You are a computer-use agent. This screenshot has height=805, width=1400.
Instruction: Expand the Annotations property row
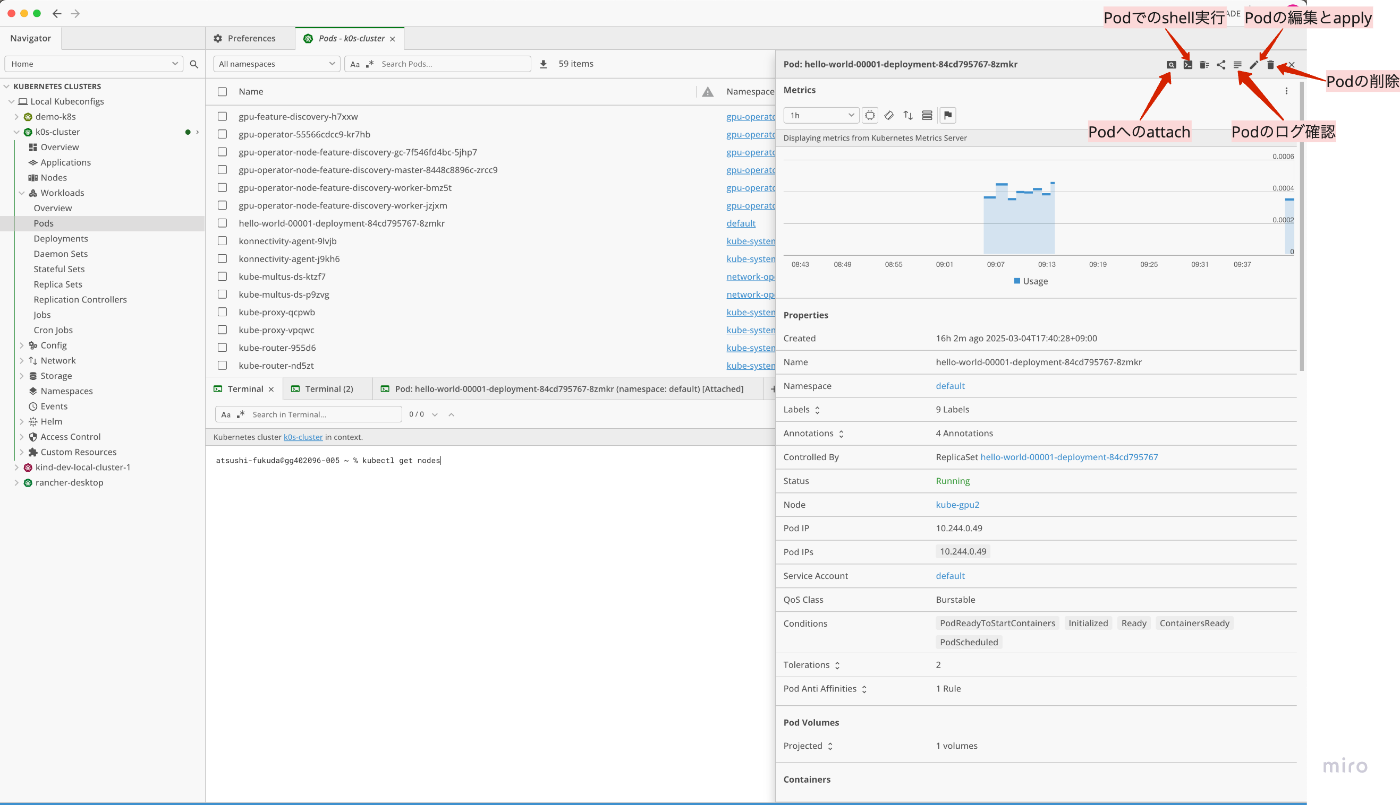pos(841,434)
